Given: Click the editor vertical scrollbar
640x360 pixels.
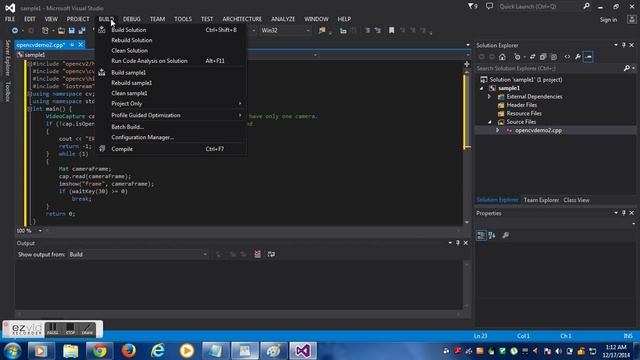Looking at the screenshot, I should (x=467, y=147).
